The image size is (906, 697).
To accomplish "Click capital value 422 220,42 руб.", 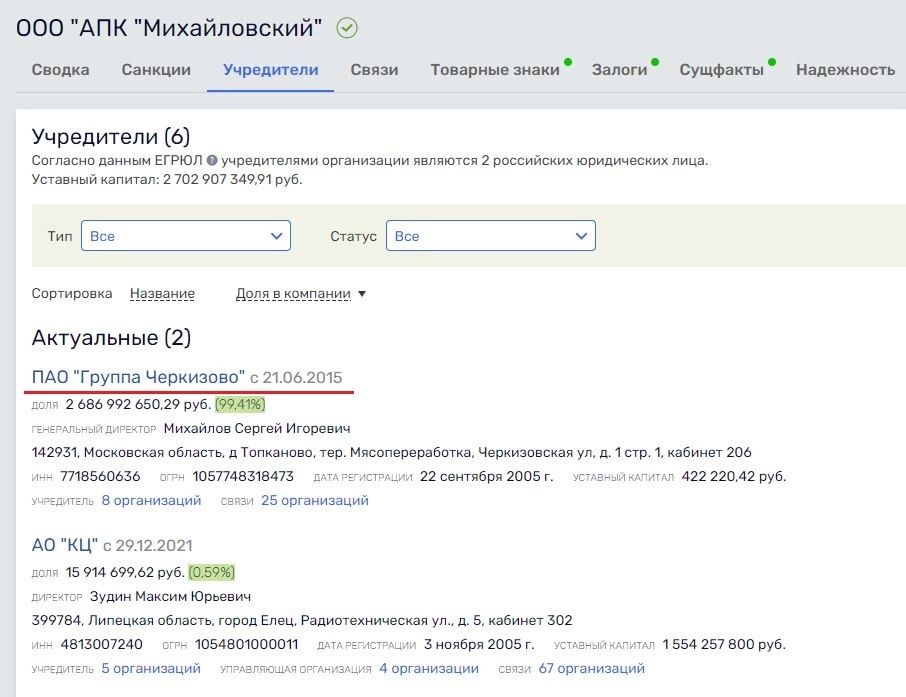I will click(734, 477).
